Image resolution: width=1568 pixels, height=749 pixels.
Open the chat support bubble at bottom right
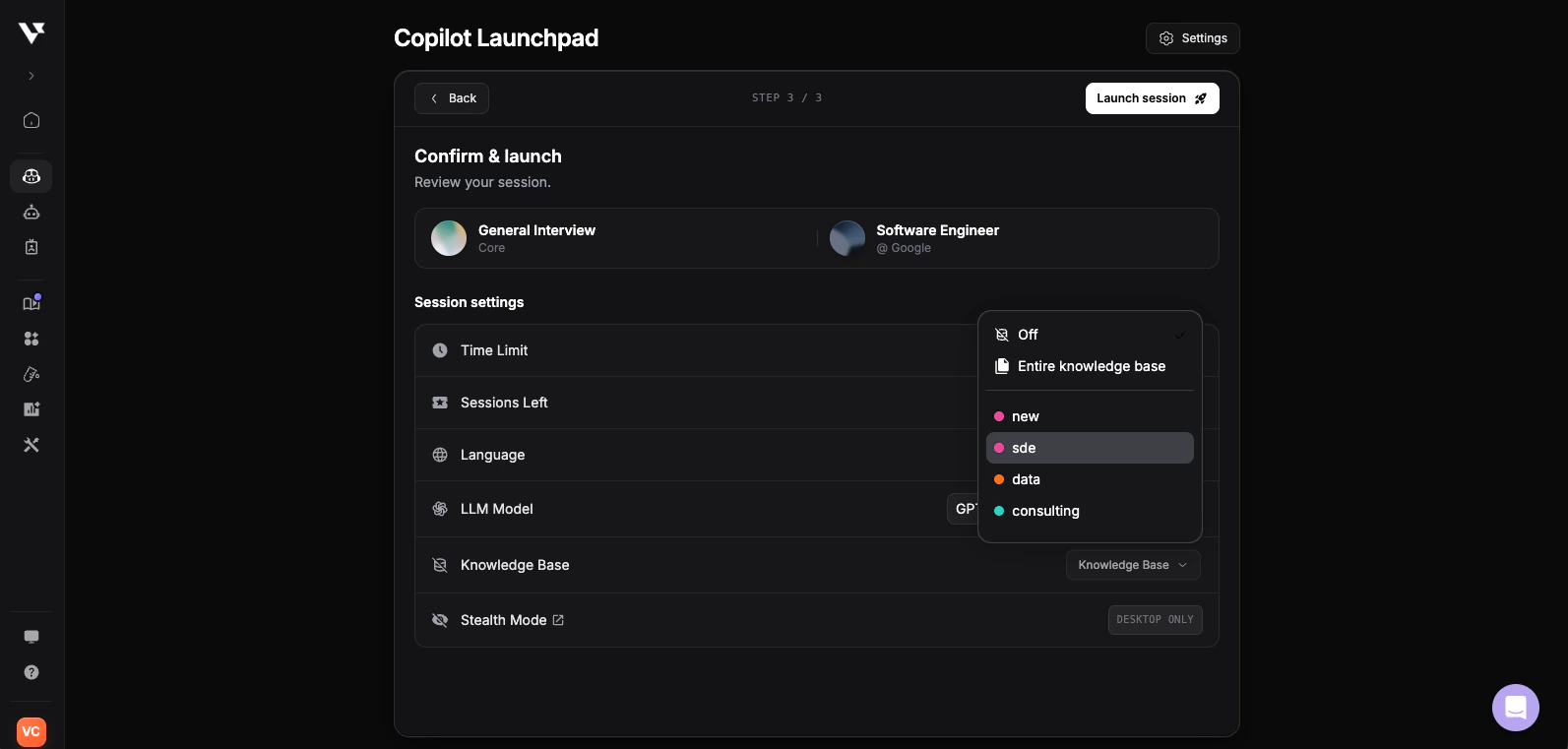tap(1516, 708)
